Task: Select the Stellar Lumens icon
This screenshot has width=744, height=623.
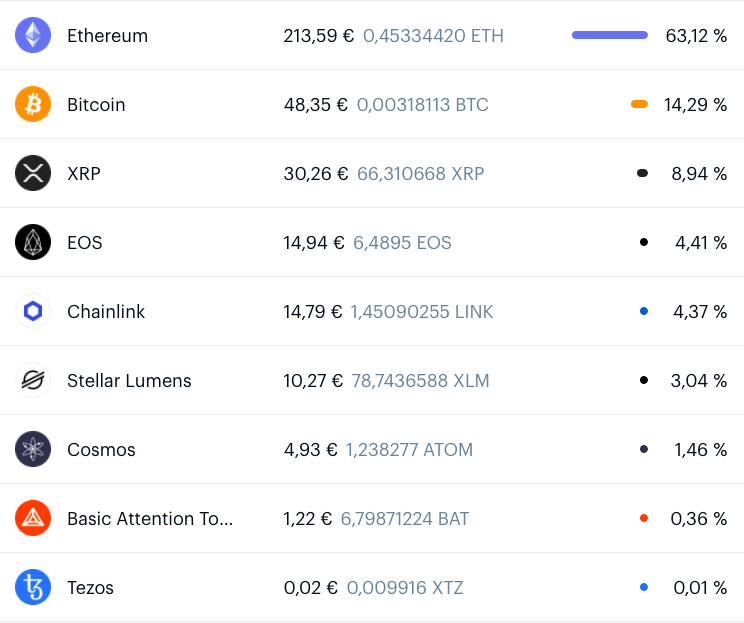Action: (x=33, y=380)
